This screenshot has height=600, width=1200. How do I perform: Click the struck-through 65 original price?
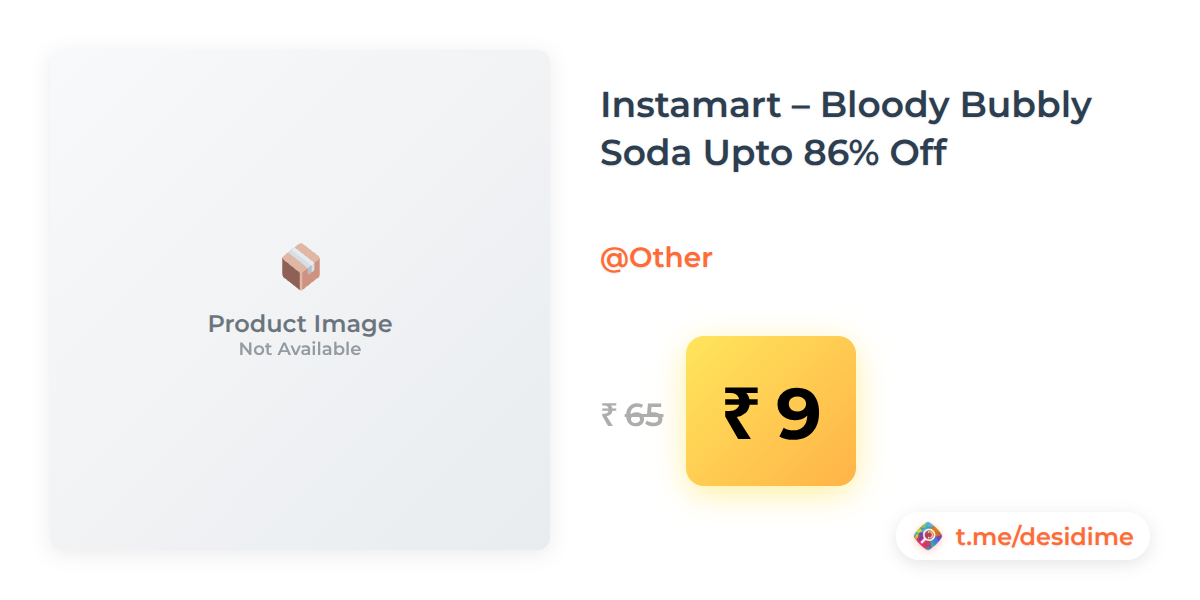click(x=644, y=414)
